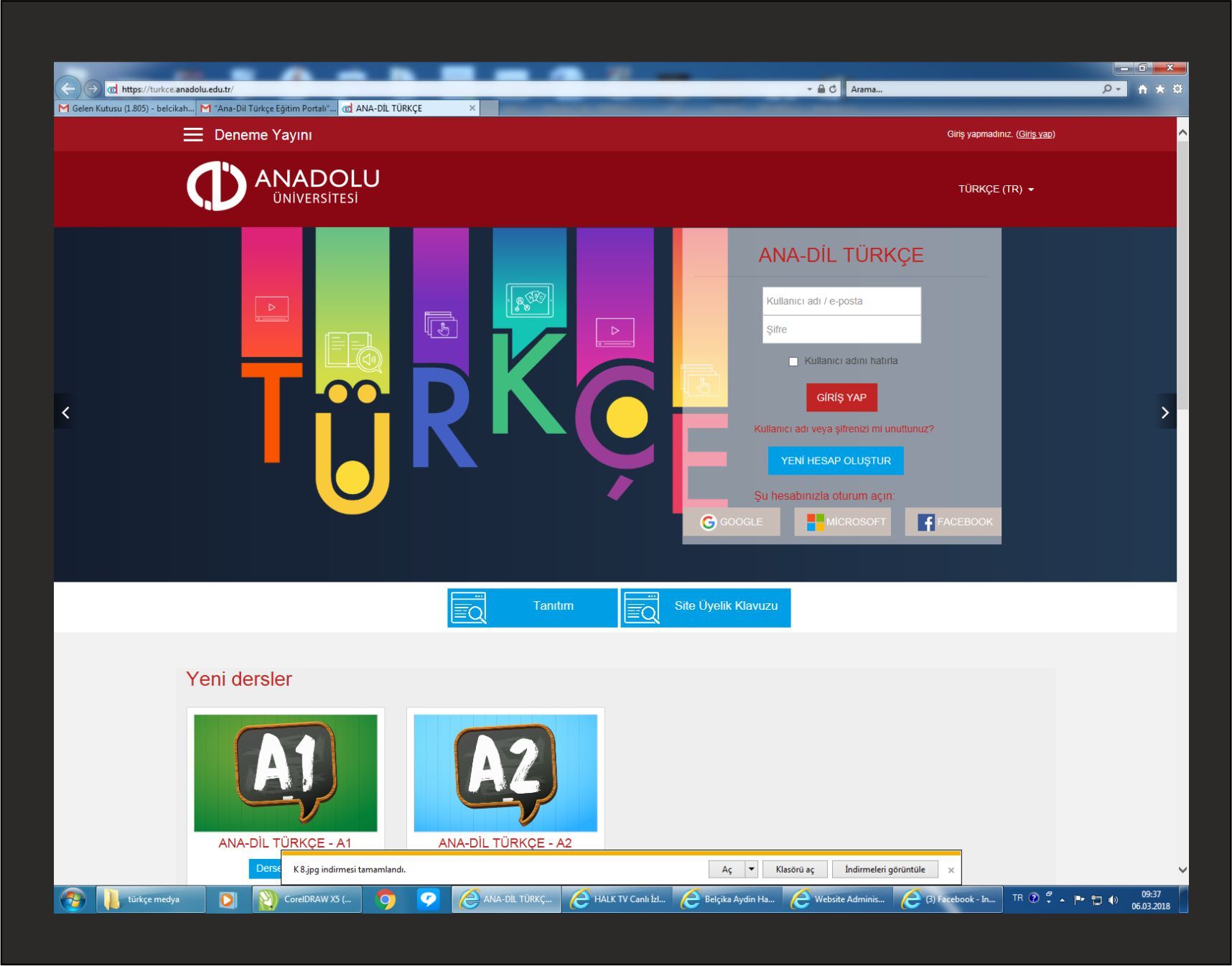Viewport: 1232px width, 966px height.
Task: Open Google Chrome from the taskbar
Action: (386, 899)
